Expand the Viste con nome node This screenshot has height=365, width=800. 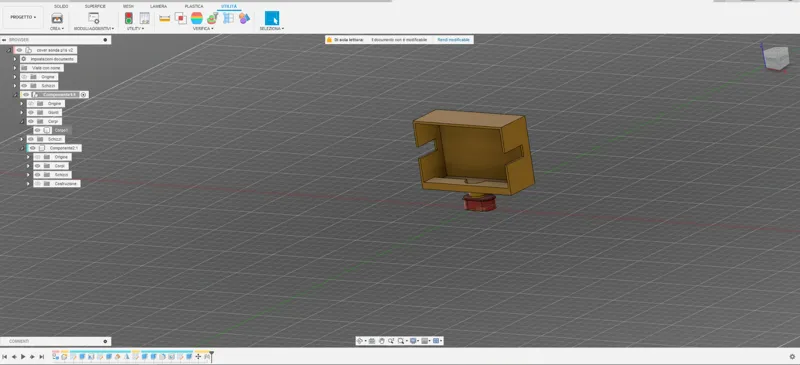coord(15,68)
